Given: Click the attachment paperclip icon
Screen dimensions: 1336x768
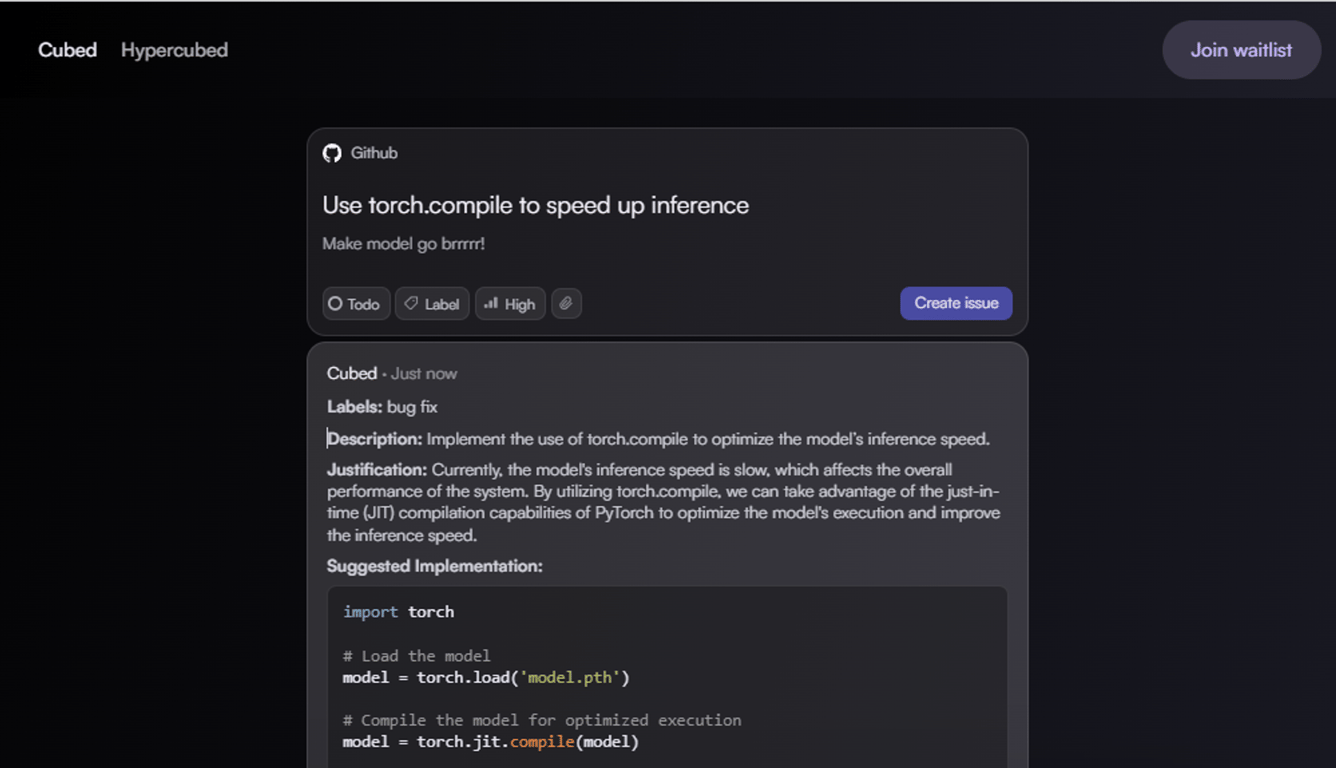Looking at the screenshot, I should click(566, 303).
